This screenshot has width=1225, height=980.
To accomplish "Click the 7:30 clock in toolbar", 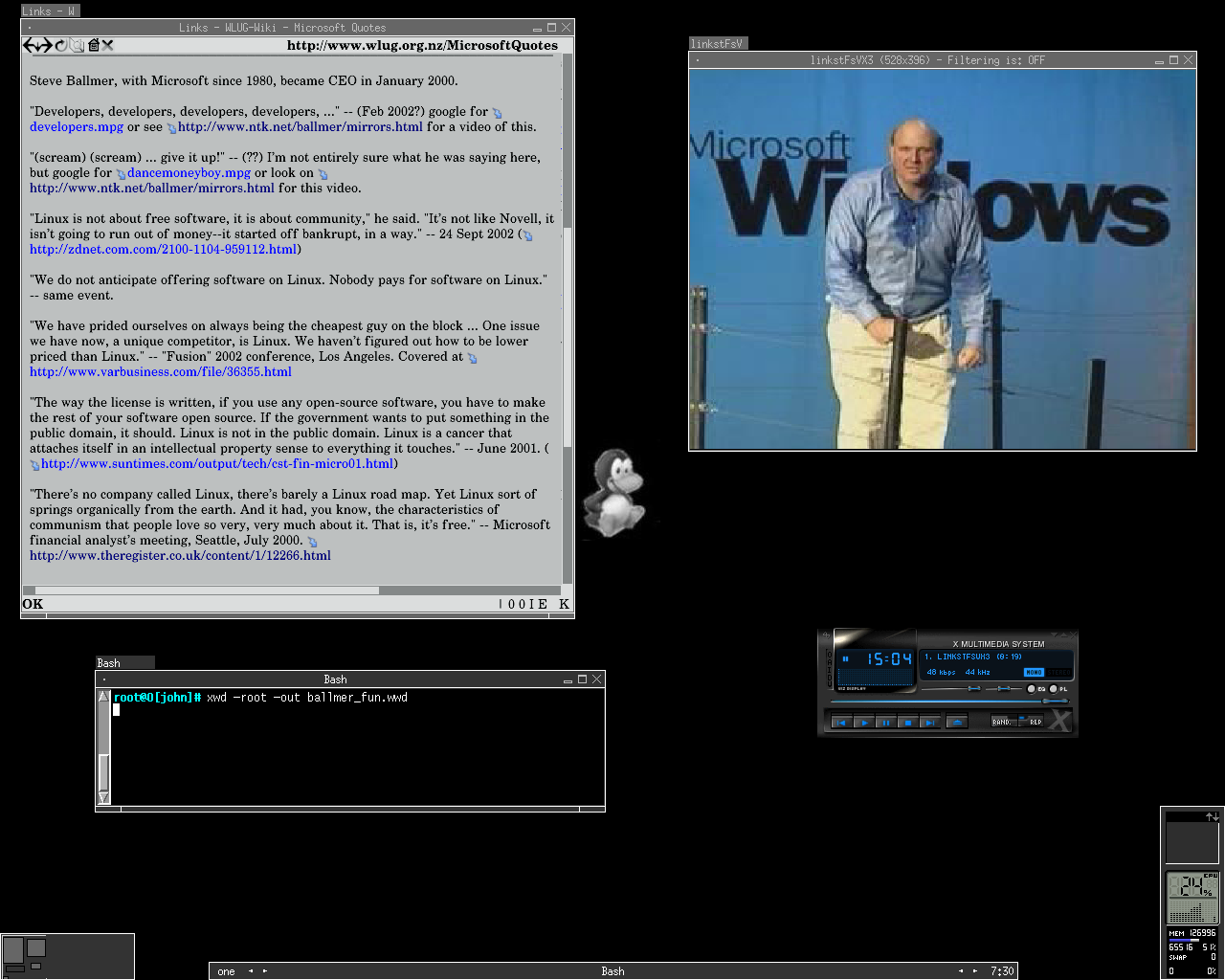I will click(x=1002, y=971).
